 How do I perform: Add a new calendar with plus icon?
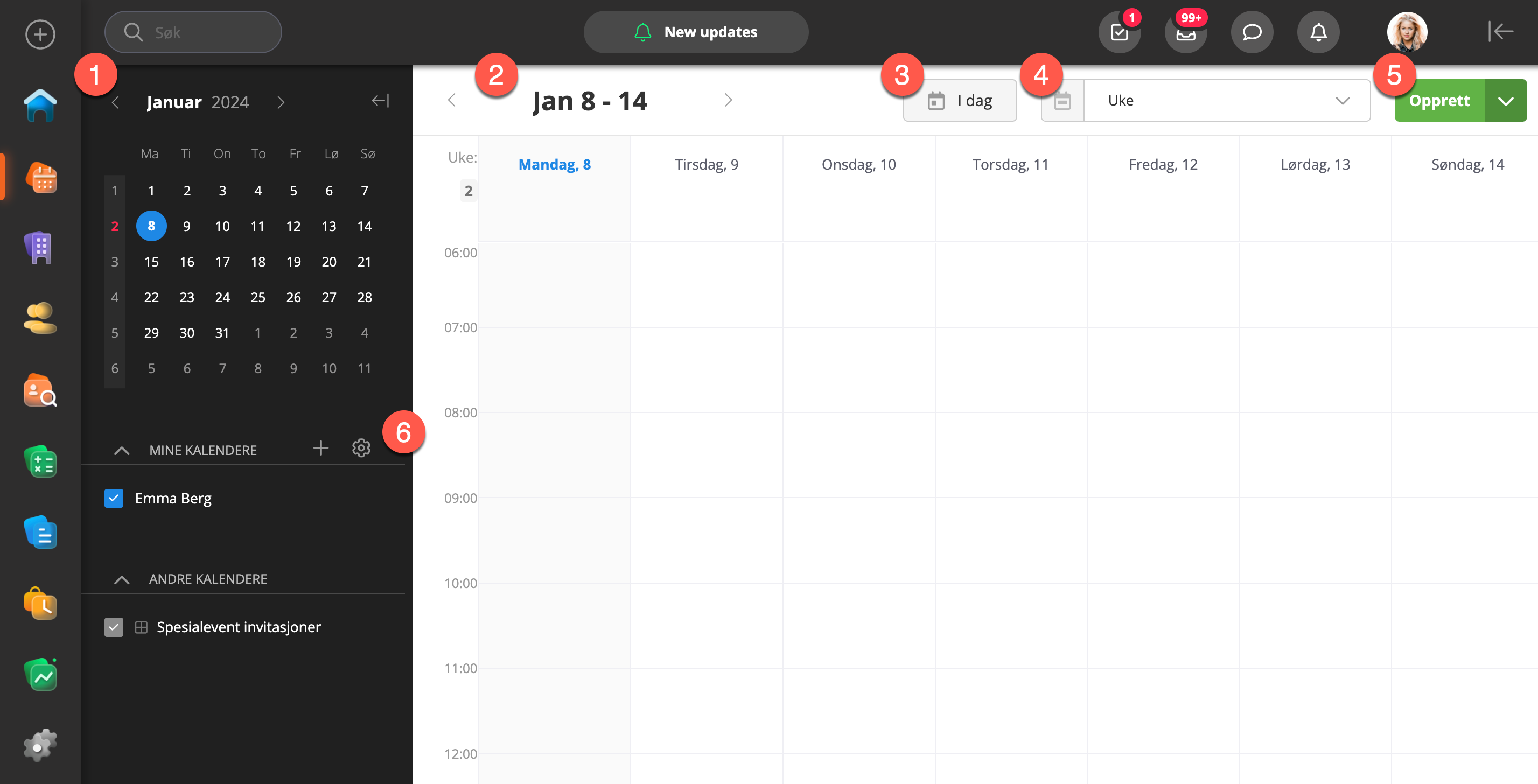(x=321, y=448)
